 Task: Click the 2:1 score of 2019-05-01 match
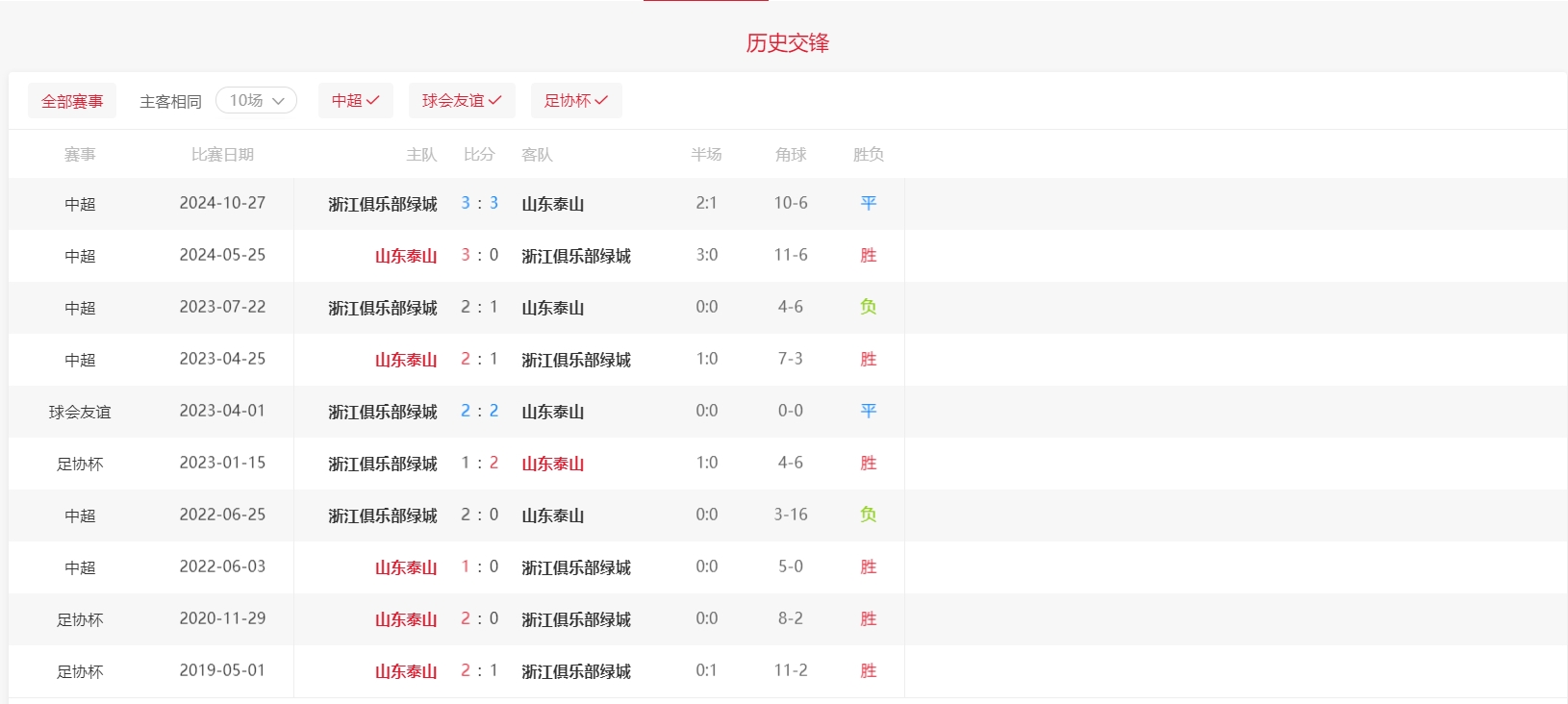[479, 670]
